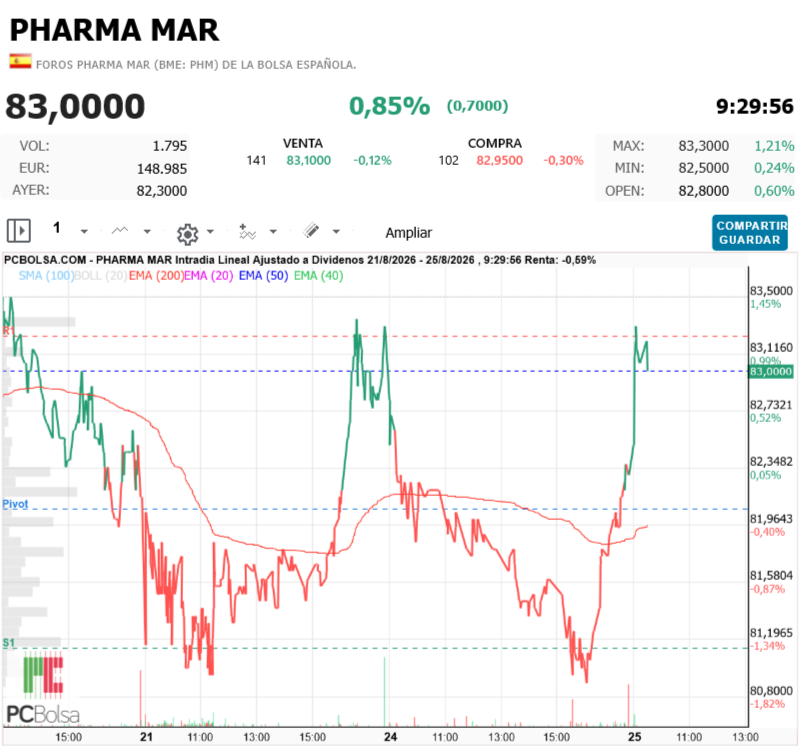800x746 pixels.
Task: Expand the period "1" dropdown arrow
Action: tap(84, 232)
